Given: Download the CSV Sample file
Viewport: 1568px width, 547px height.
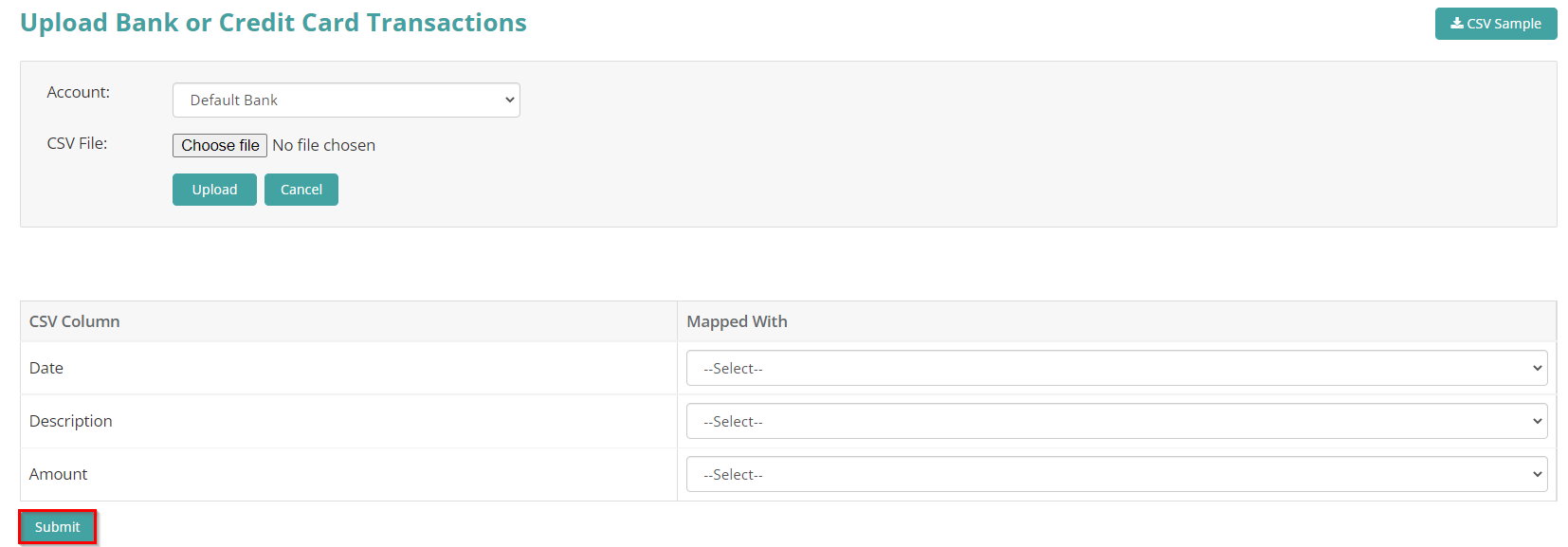Looking at the screenshot, I should [x=1496, y=24].
